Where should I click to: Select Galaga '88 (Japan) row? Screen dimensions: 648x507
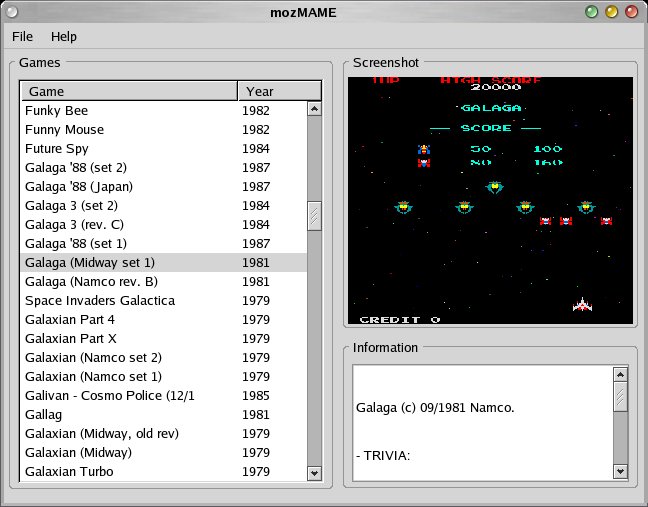[164, 186]
